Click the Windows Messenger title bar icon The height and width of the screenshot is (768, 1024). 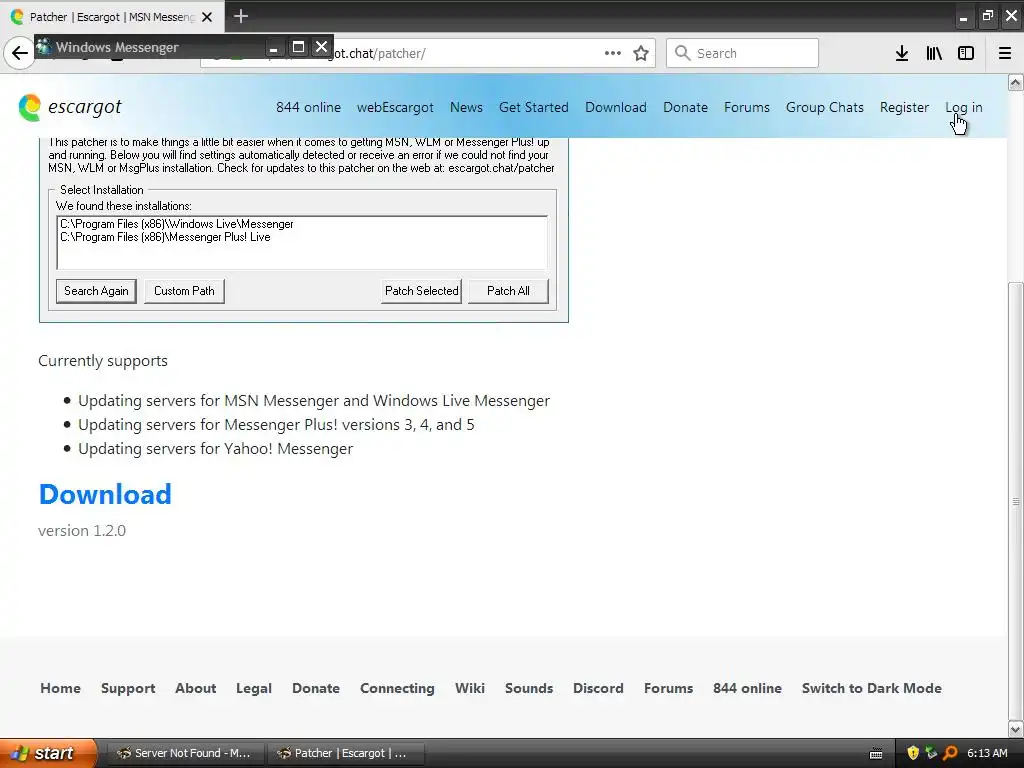tap(44, 47)
